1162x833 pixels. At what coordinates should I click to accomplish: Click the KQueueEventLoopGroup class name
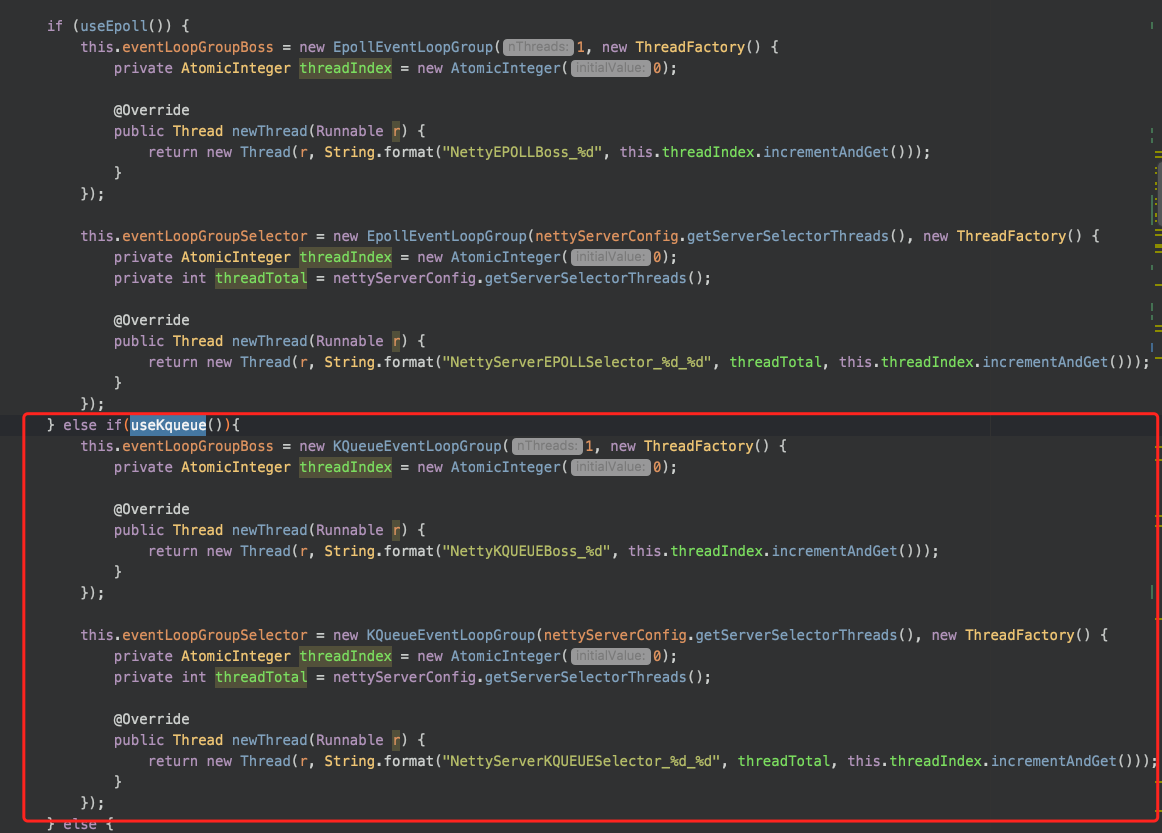[415, 445]
